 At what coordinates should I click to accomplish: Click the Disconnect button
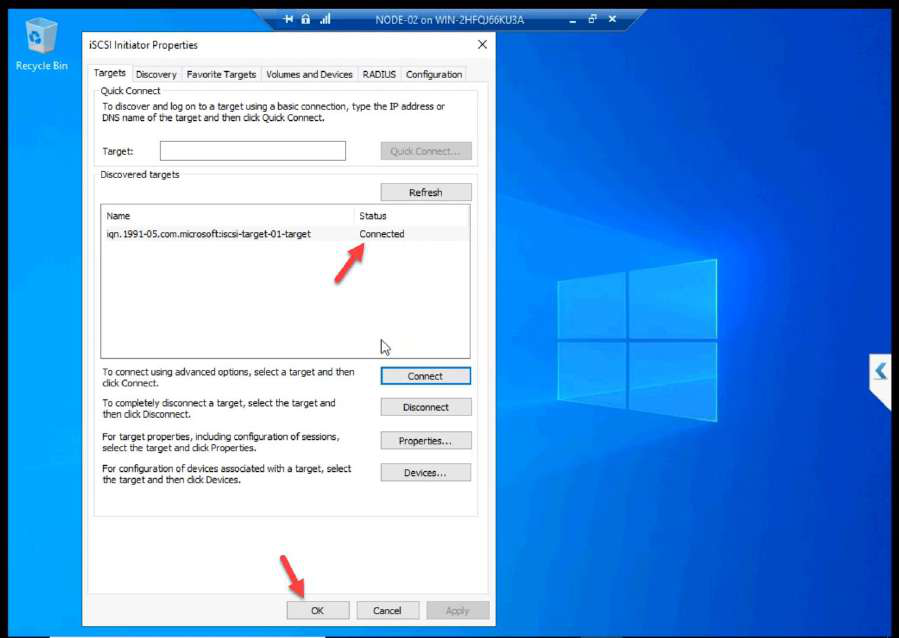[425, 407]
